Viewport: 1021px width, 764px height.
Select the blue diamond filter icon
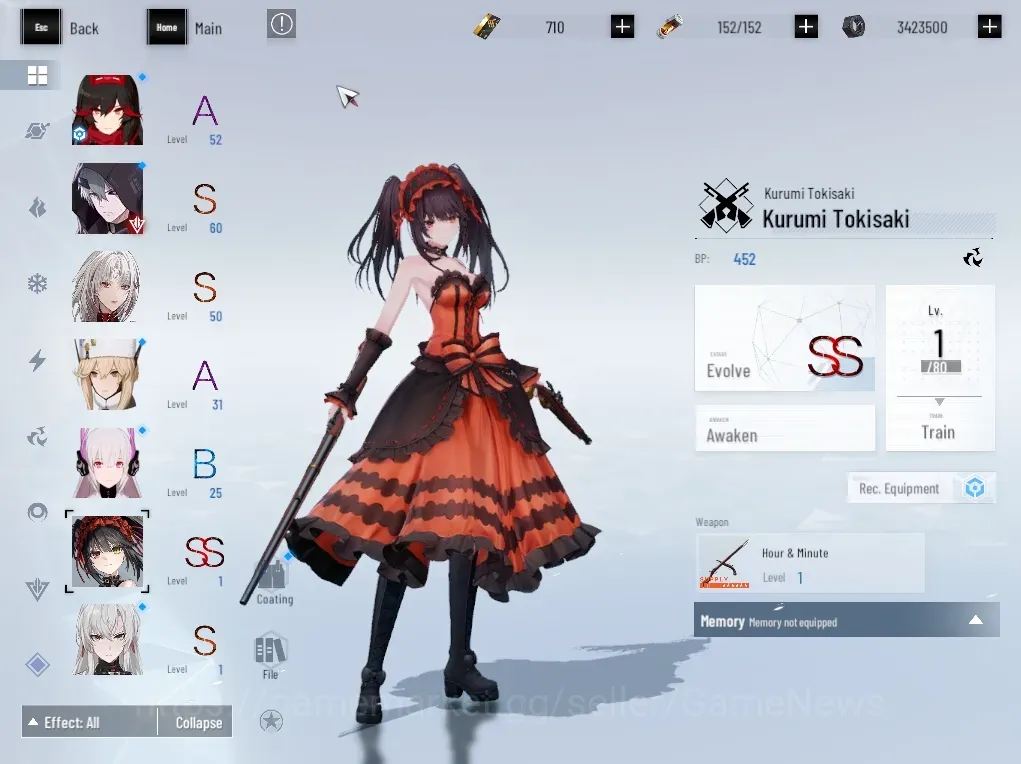37,665
